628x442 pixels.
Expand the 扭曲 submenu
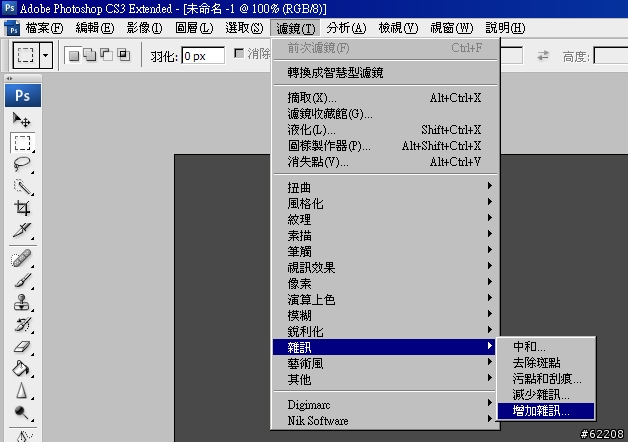coord(384,187)
